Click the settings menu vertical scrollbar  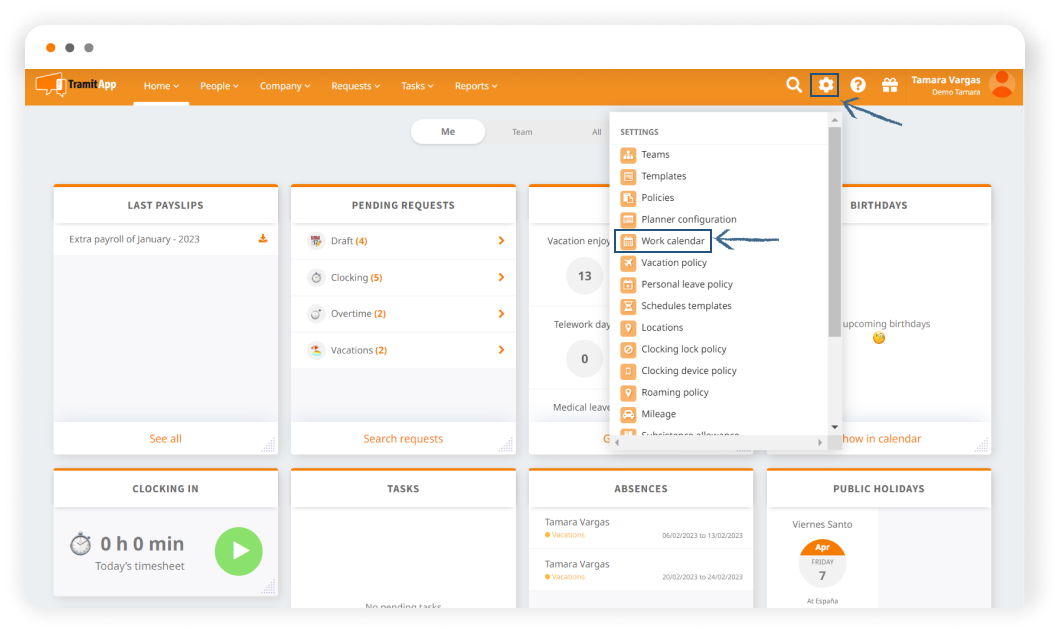(x=834, y=230)
